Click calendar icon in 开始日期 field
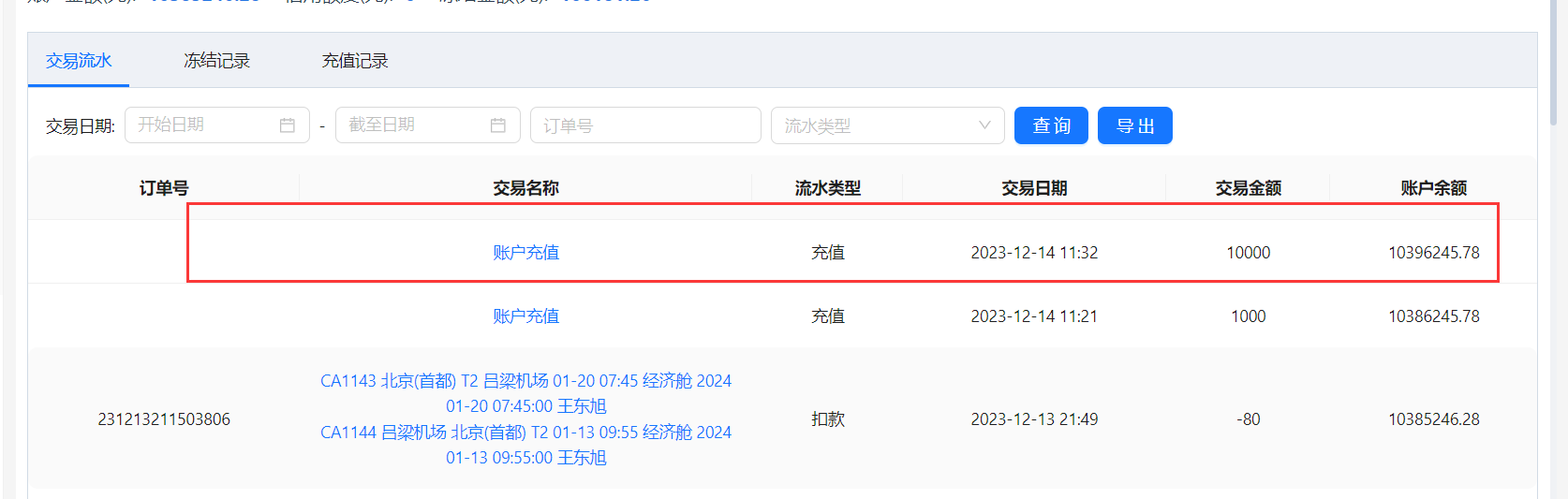Screen dimensions: 1568x499 (288, 125)
